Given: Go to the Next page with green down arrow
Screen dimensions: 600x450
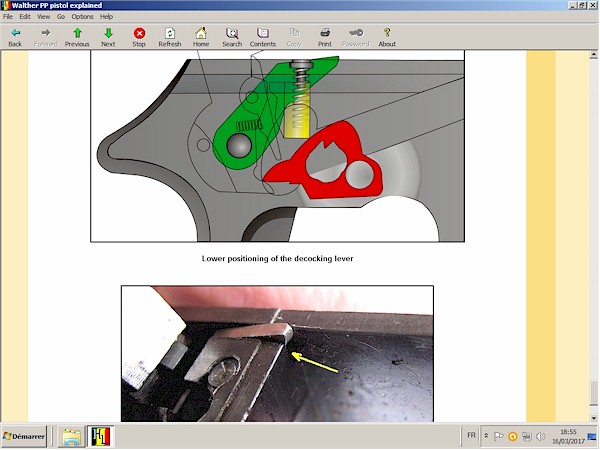Looking at the screenshot, I should tap(108, 37).
